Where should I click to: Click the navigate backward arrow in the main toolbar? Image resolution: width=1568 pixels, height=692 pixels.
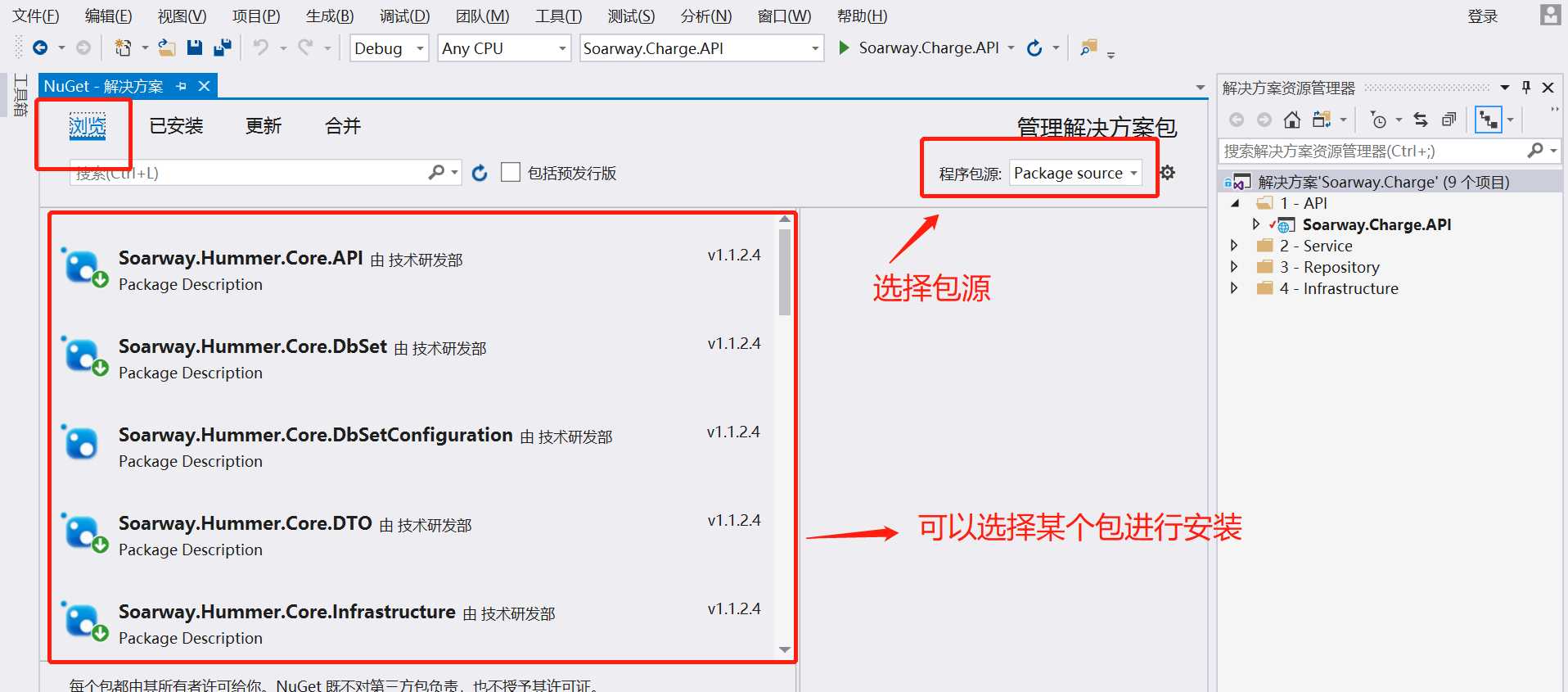click(39, 47)
